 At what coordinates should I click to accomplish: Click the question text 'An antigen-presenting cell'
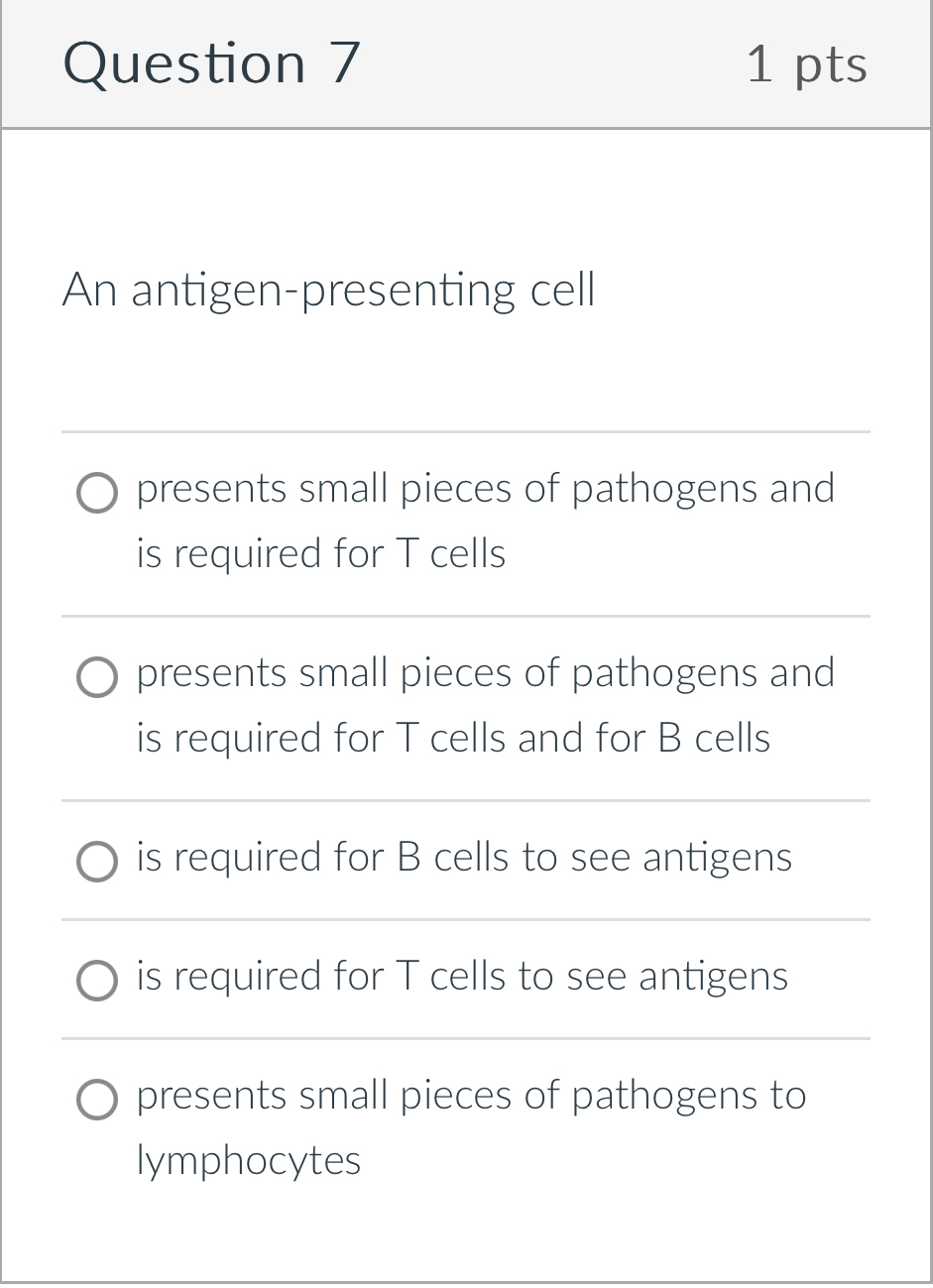coord(329,290)
